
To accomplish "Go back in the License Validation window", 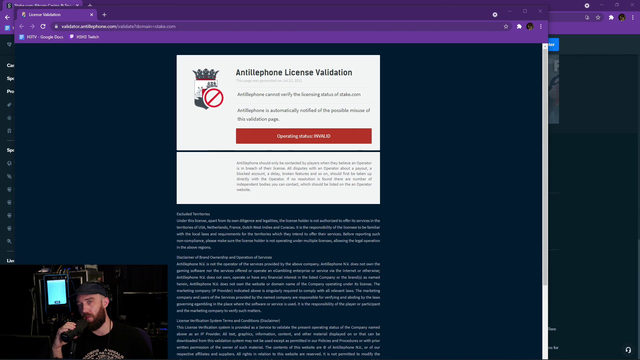I will [22, 26].
